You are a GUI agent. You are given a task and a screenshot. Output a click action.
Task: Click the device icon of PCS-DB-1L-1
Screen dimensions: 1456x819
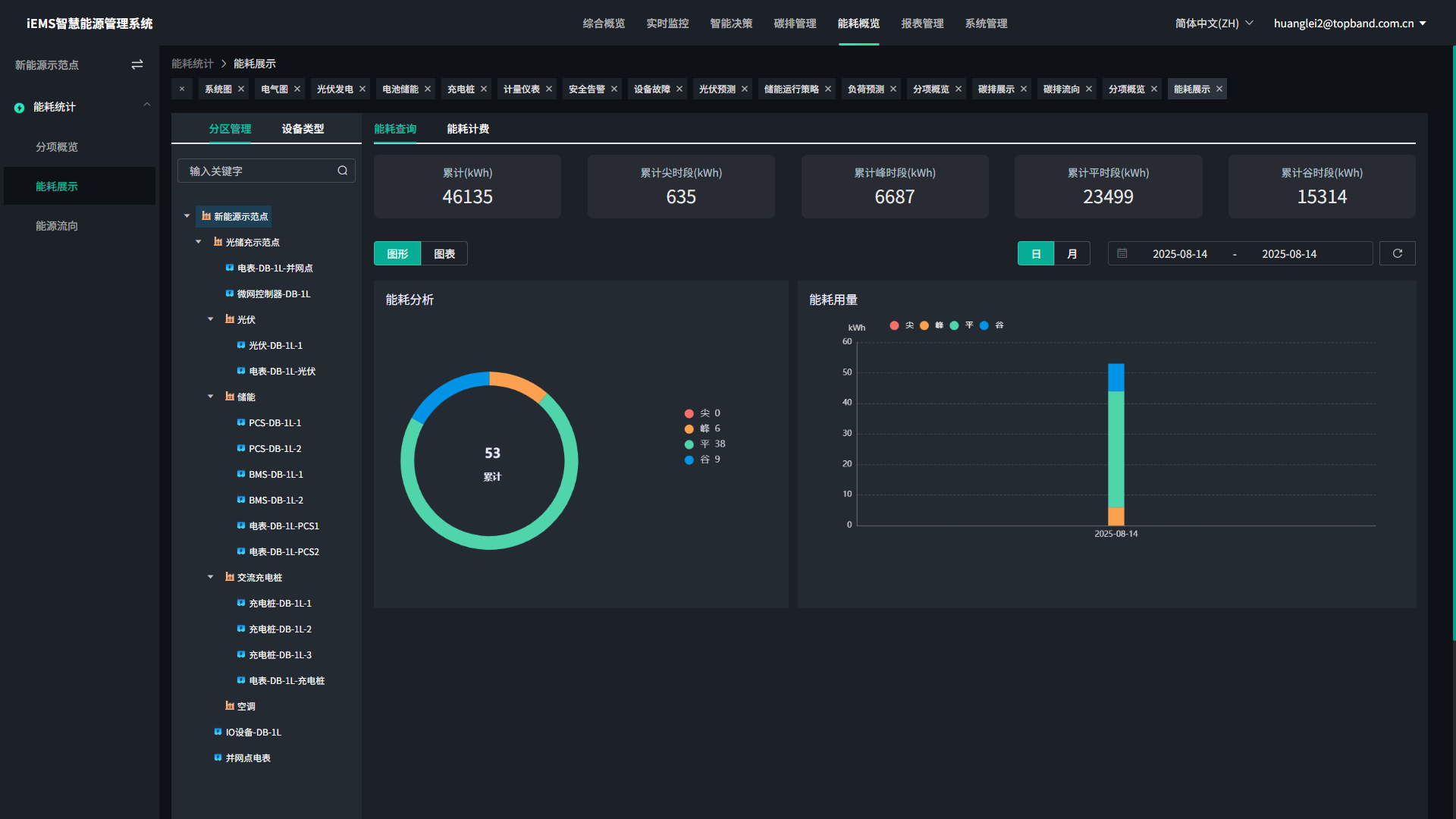(241, 422)
